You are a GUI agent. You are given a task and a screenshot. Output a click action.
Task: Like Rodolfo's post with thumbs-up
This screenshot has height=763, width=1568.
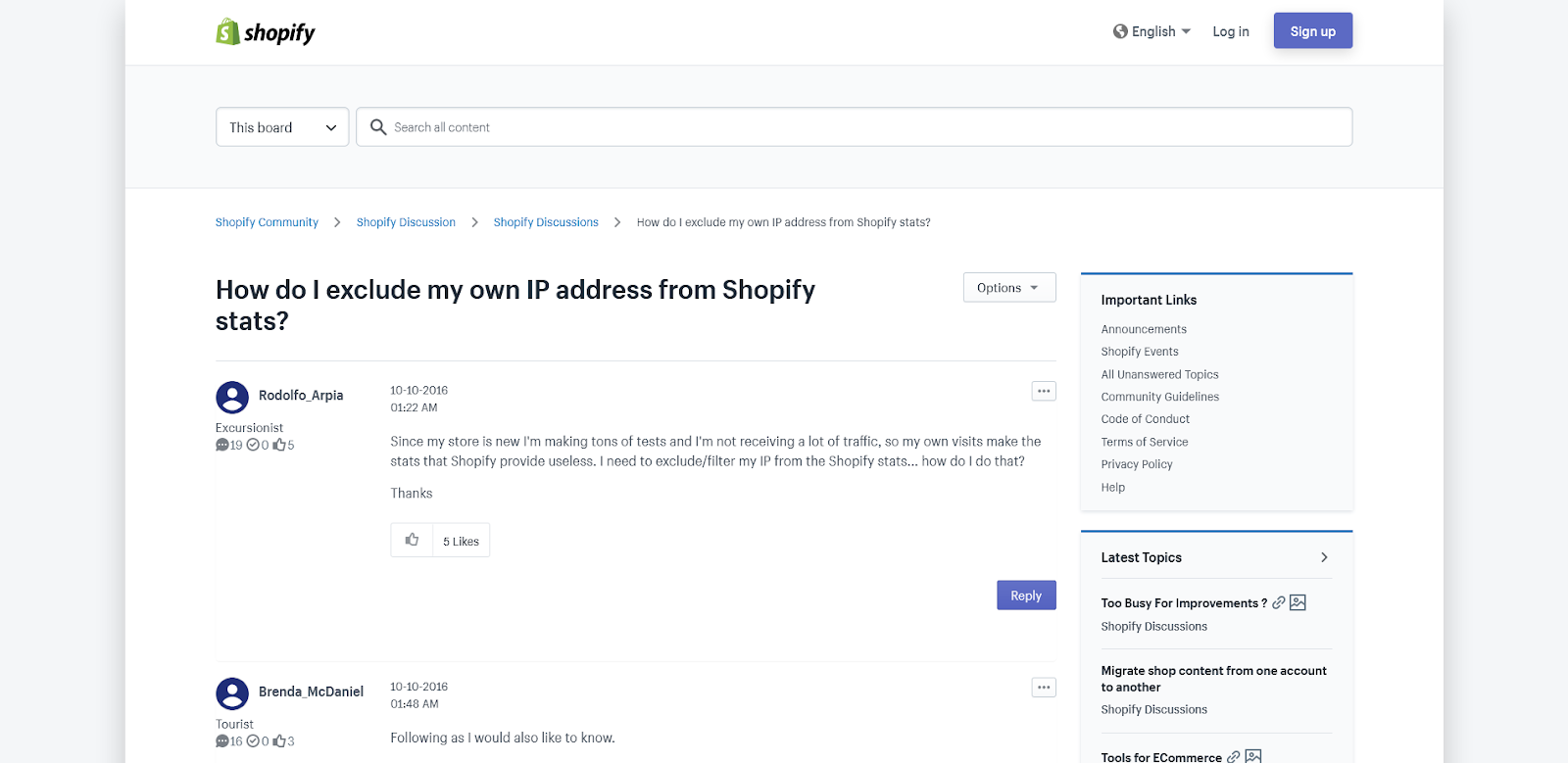pos(413,541)
